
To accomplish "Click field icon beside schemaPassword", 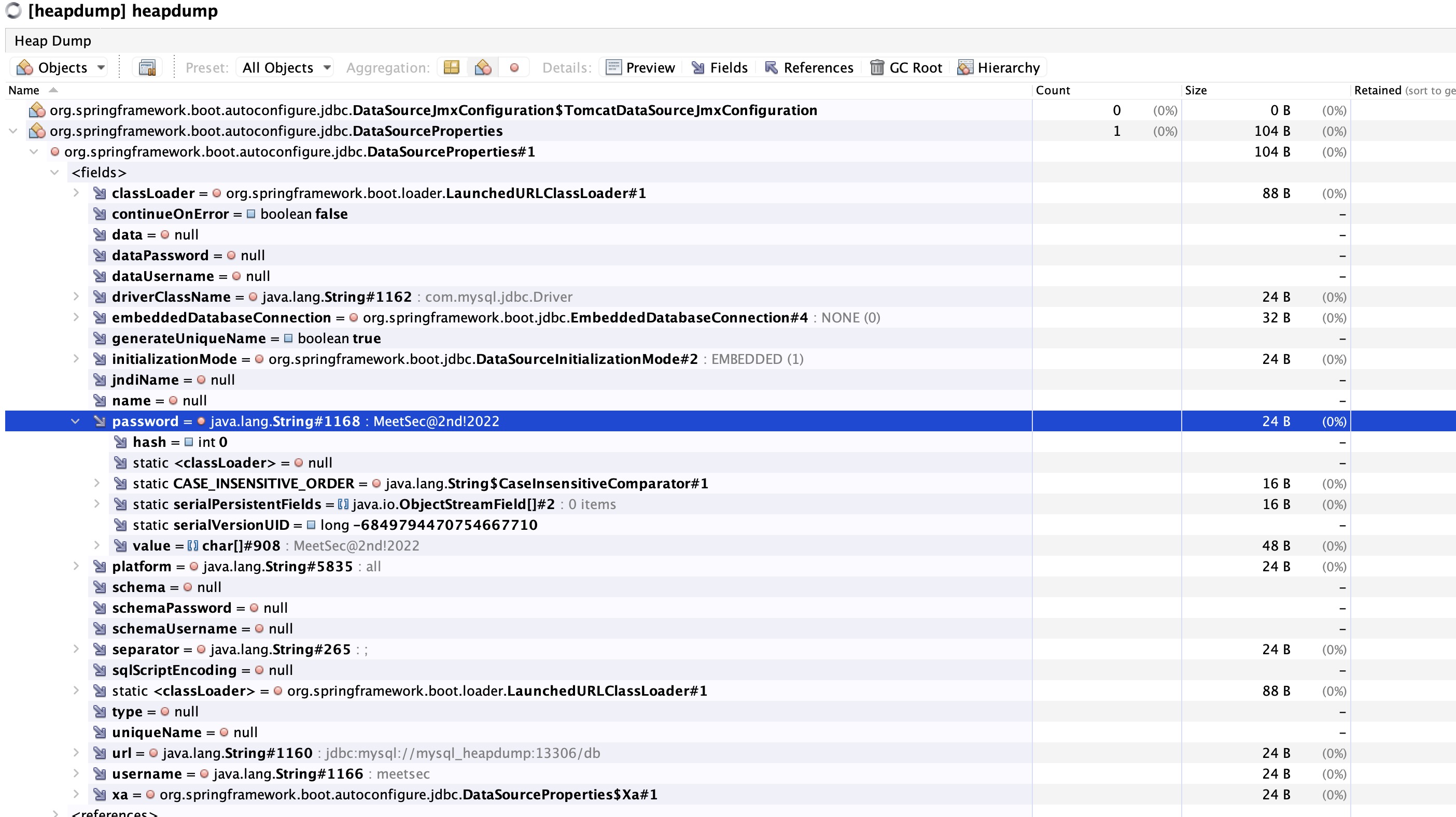I will click(100, 608).
